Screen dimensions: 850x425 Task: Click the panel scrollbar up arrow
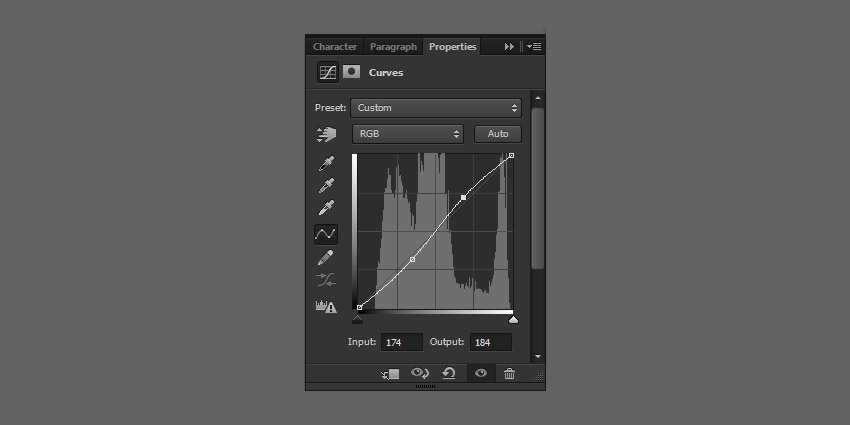538,98
